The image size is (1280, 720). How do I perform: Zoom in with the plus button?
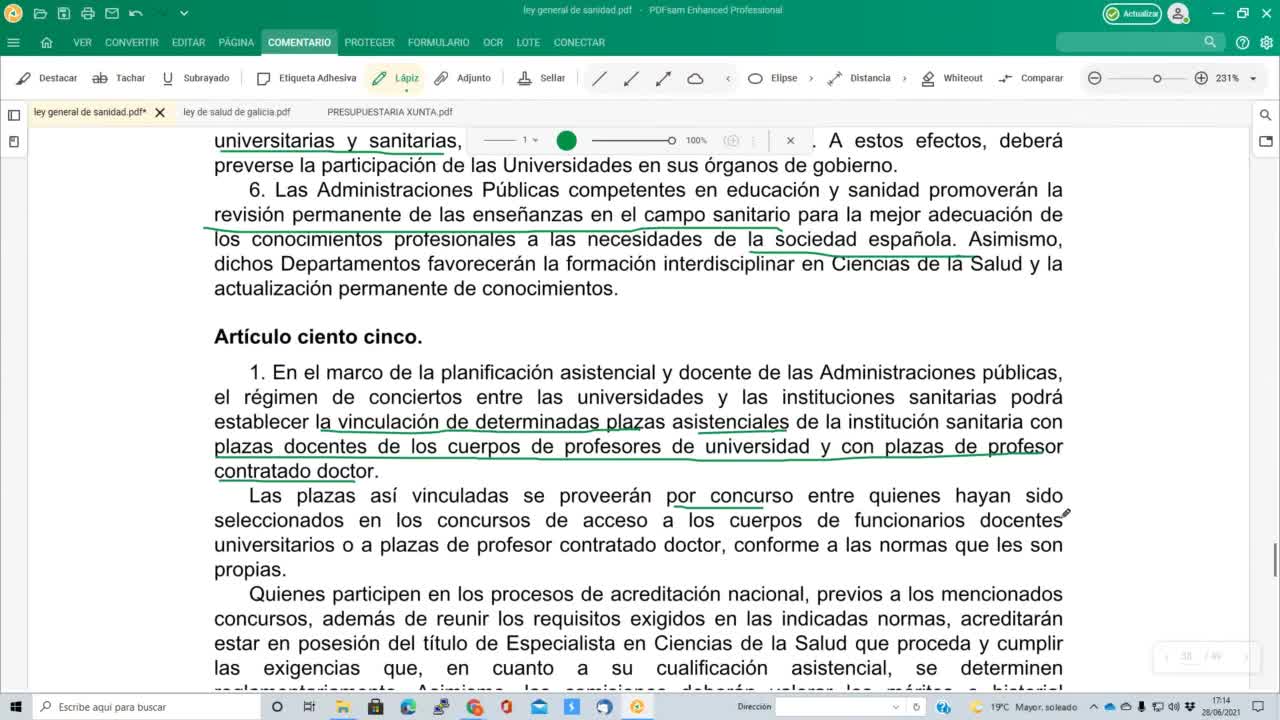point(1201,78)
